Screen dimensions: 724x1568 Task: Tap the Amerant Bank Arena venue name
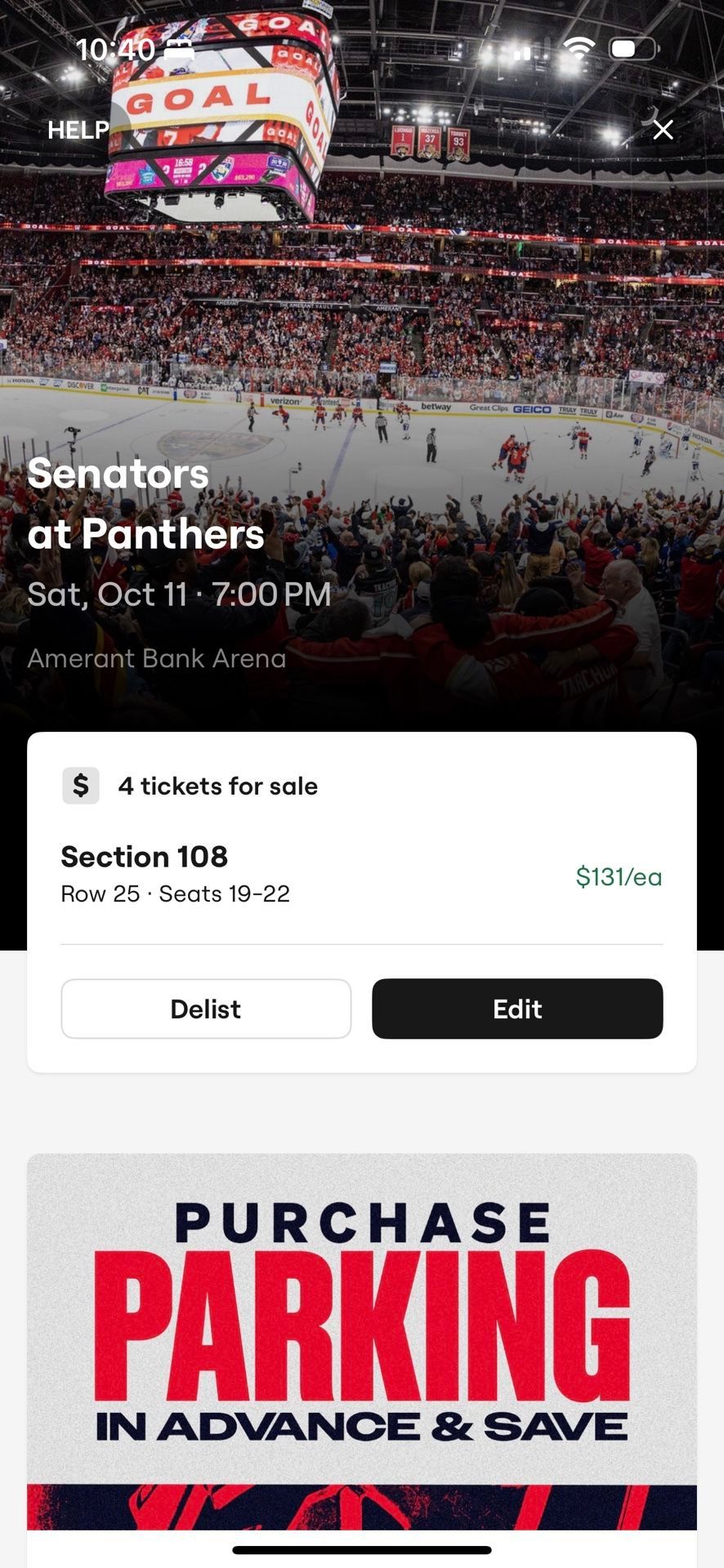157,658
